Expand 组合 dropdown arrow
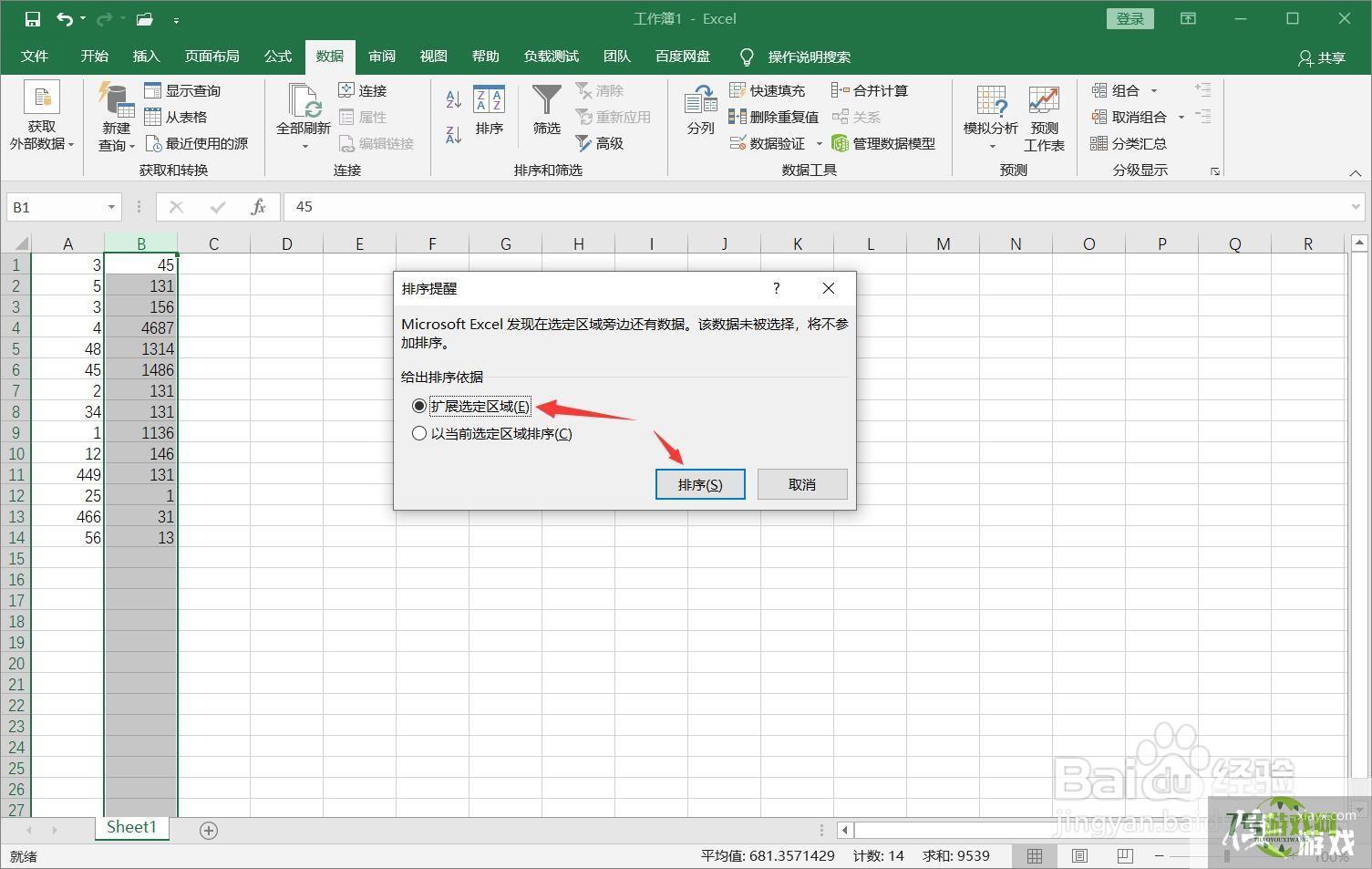 tap(1153, 90)
